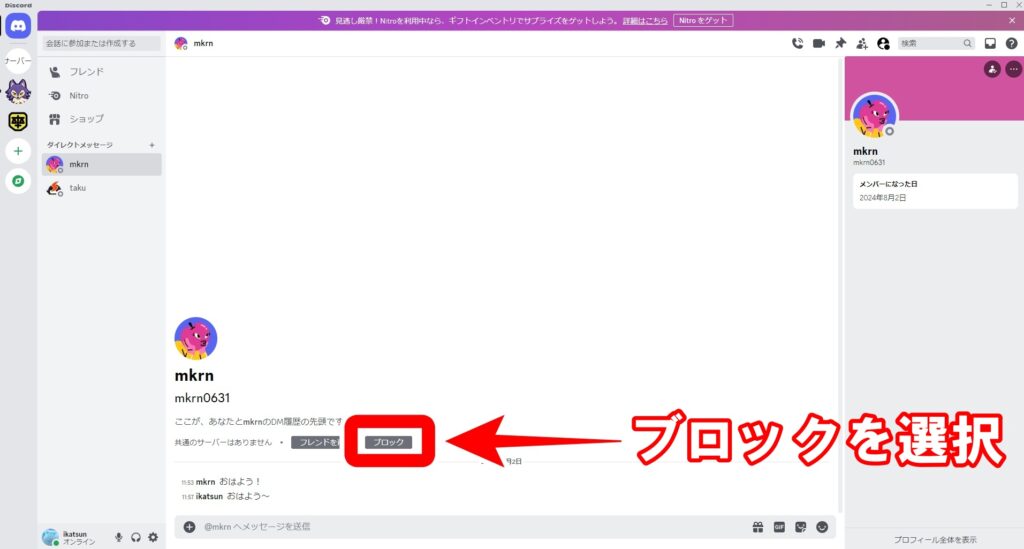Open the GIF picker
The image size is (1024, 549).
[779, 527]
